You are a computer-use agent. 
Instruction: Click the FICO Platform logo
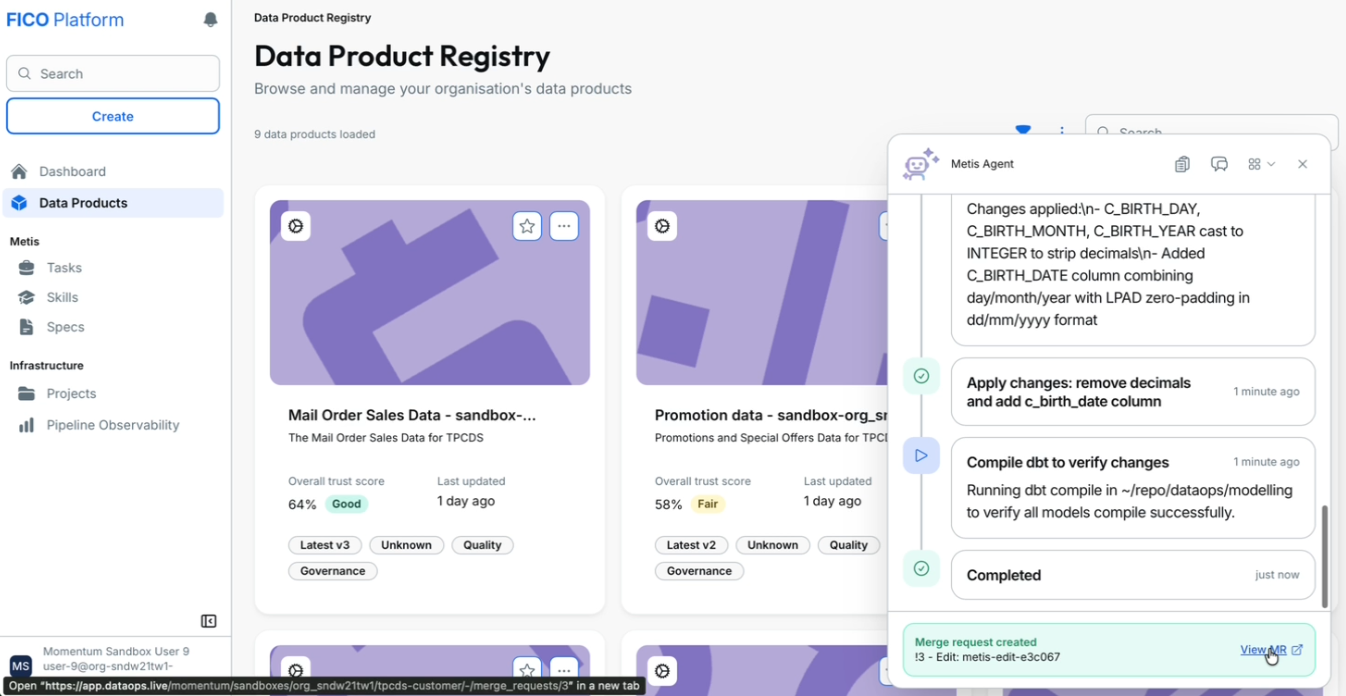tap(65, 20)
